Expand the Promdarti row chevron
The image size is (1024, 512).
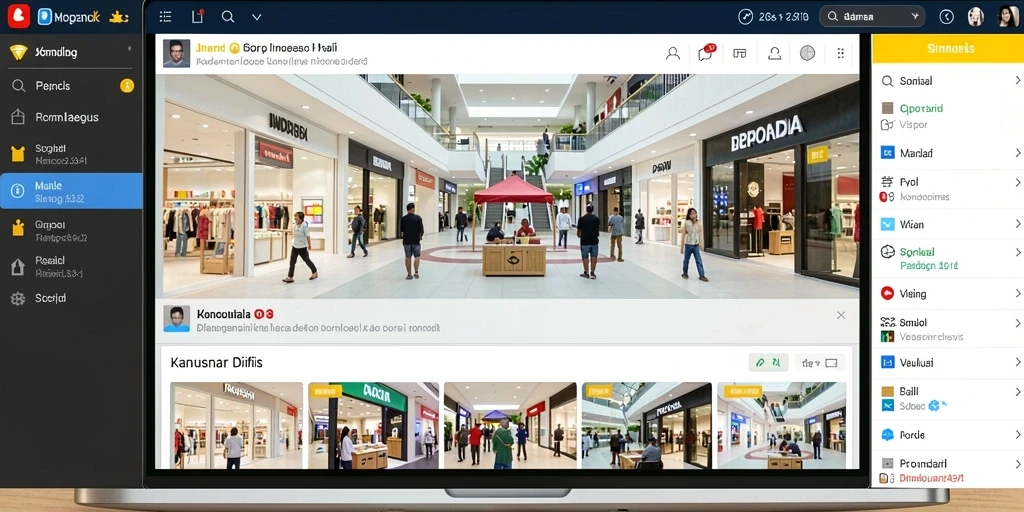(x=1017, y=464)
